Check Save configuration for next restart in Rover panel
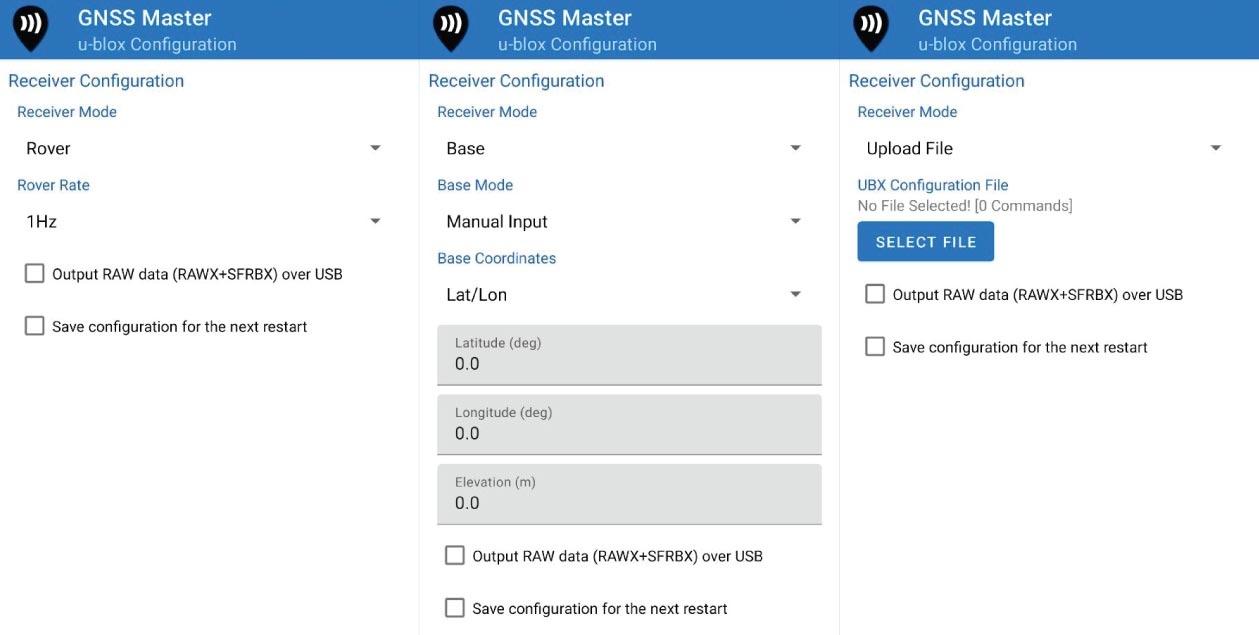This screenshot has height=635, width=1259. (x=34, y=325)
